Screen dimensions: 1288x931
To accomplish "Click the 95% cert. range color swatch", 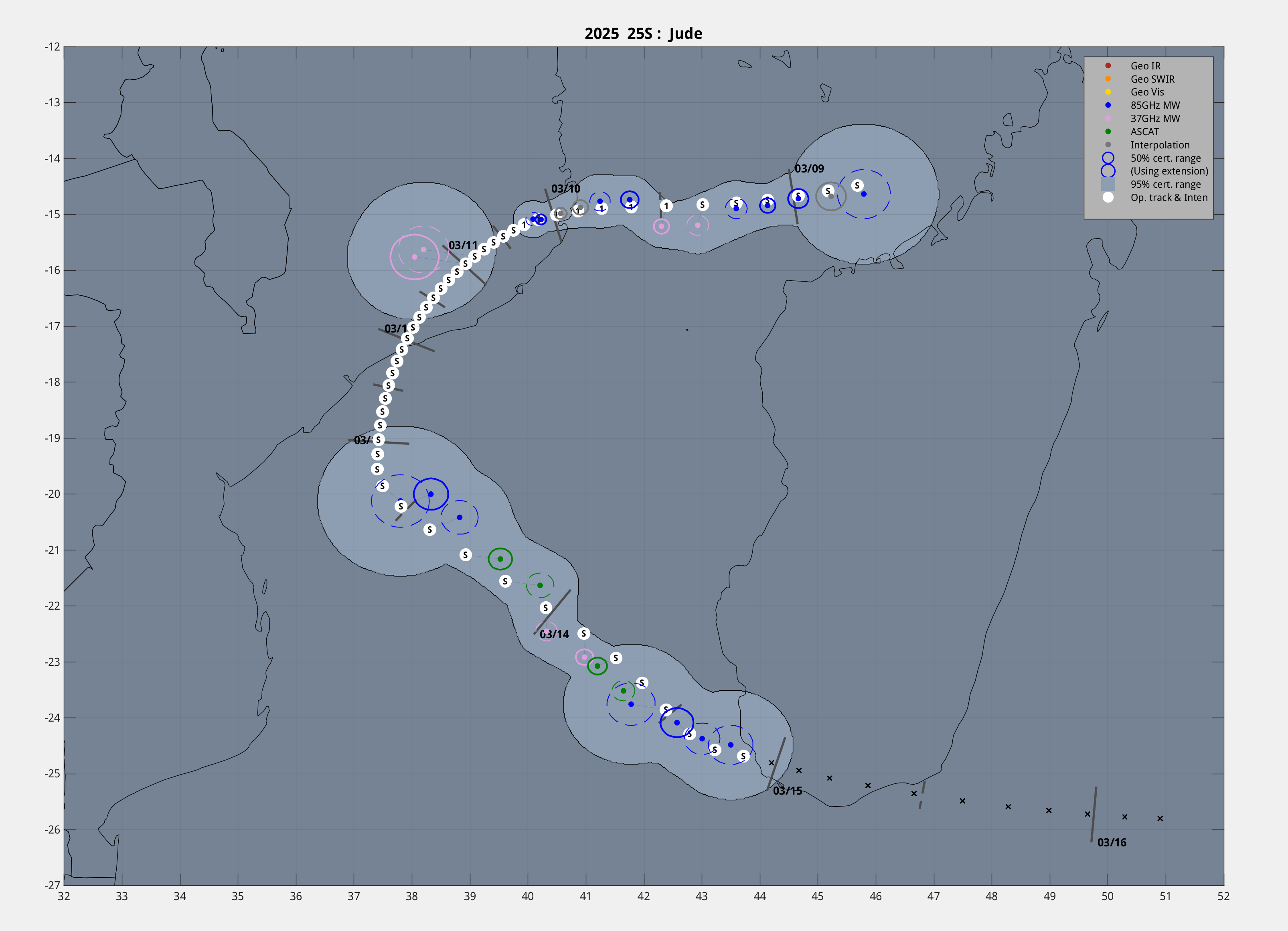I will pos(1108,184).
